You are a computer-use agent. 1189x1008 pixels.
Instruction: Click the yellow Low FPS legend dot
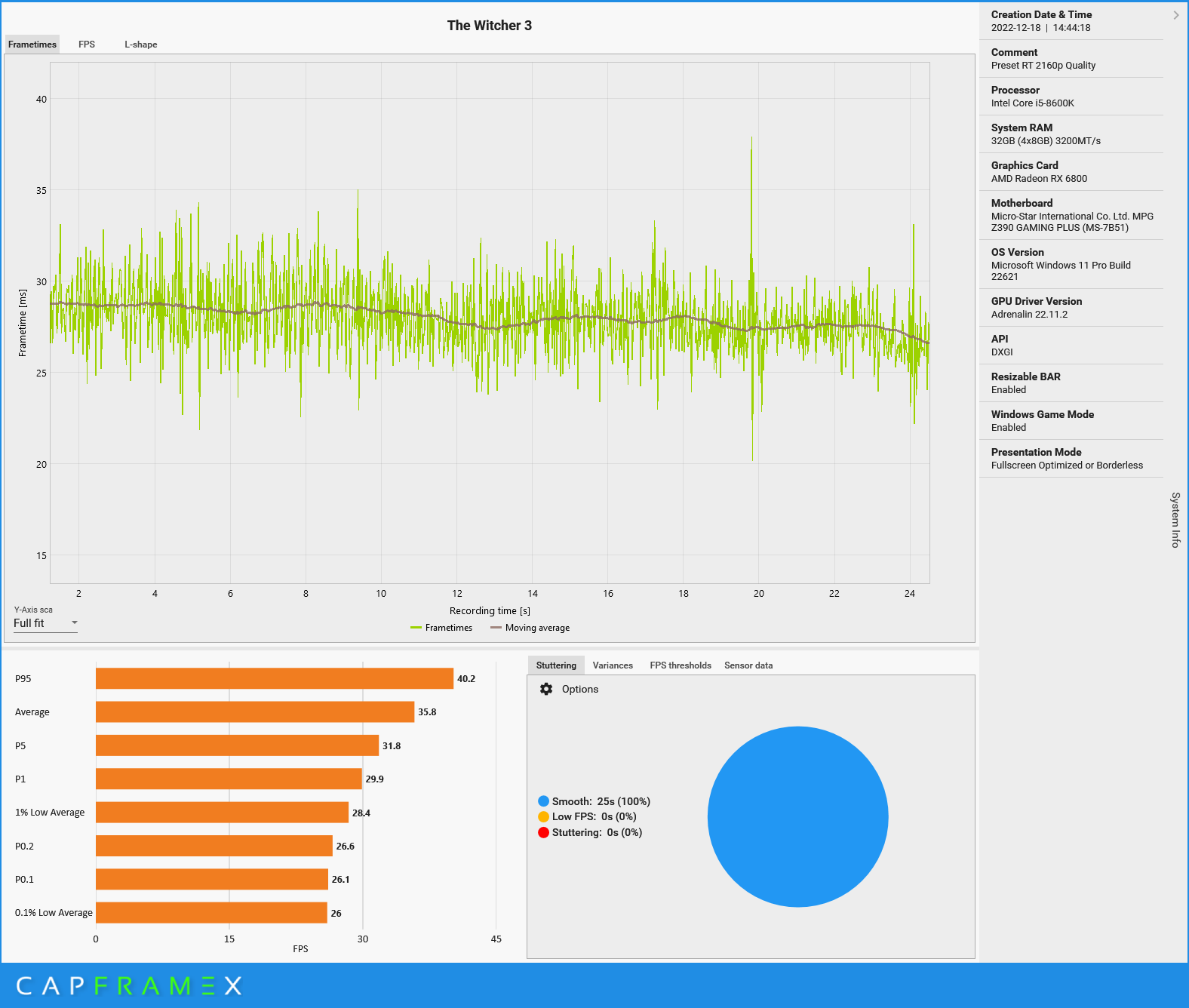543,816
